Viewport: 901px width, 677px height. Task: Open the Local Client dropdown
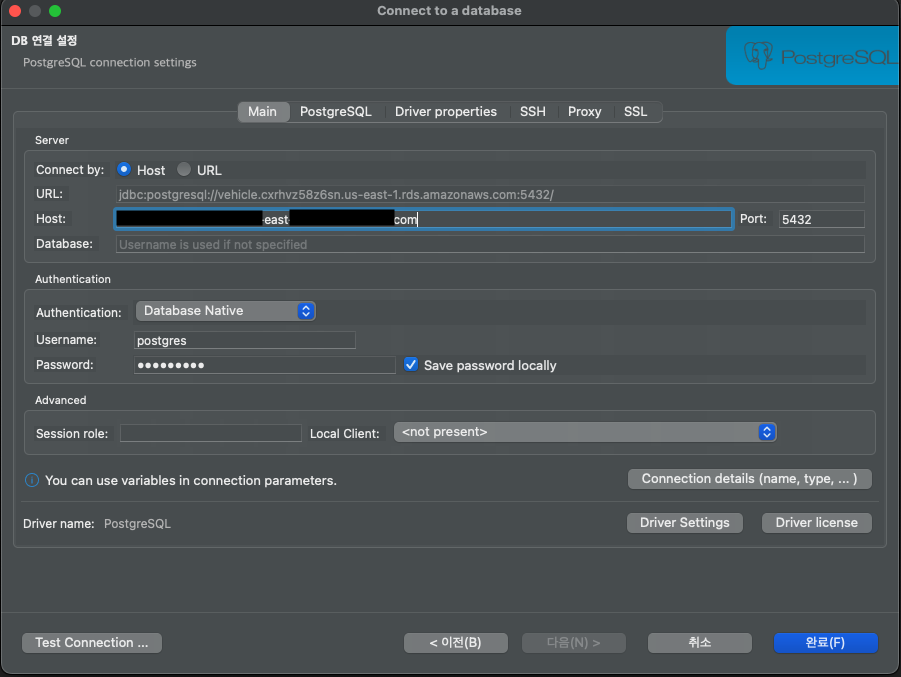pos(585,432)
